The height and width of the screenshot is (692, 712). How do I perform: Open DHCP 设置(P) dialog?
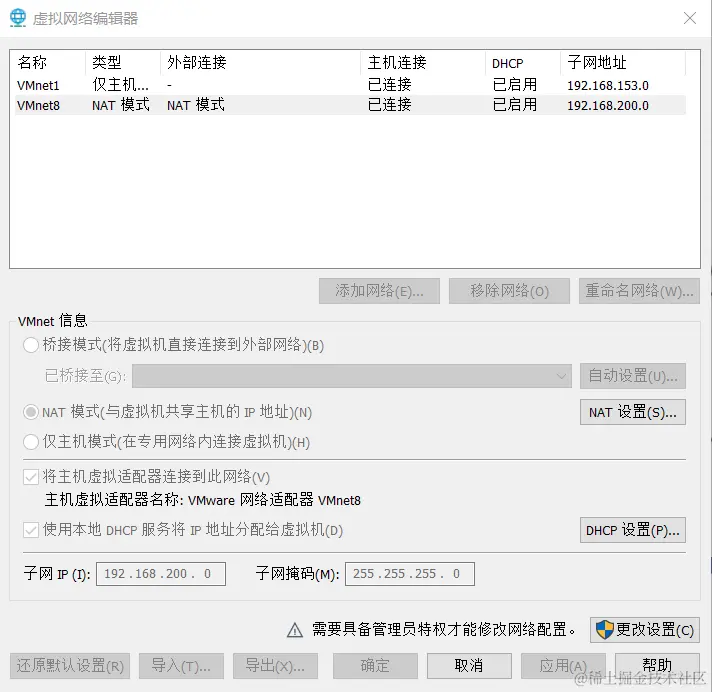[x=633, y=530]
